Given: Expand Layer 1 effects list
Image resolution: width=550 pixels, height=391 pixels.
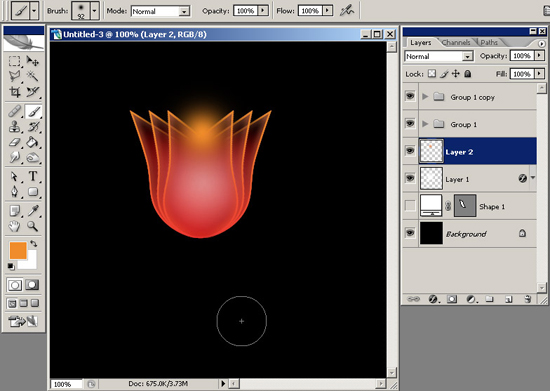Looking at the screenshot, I should pyautogui.click(x=533, y=178).
